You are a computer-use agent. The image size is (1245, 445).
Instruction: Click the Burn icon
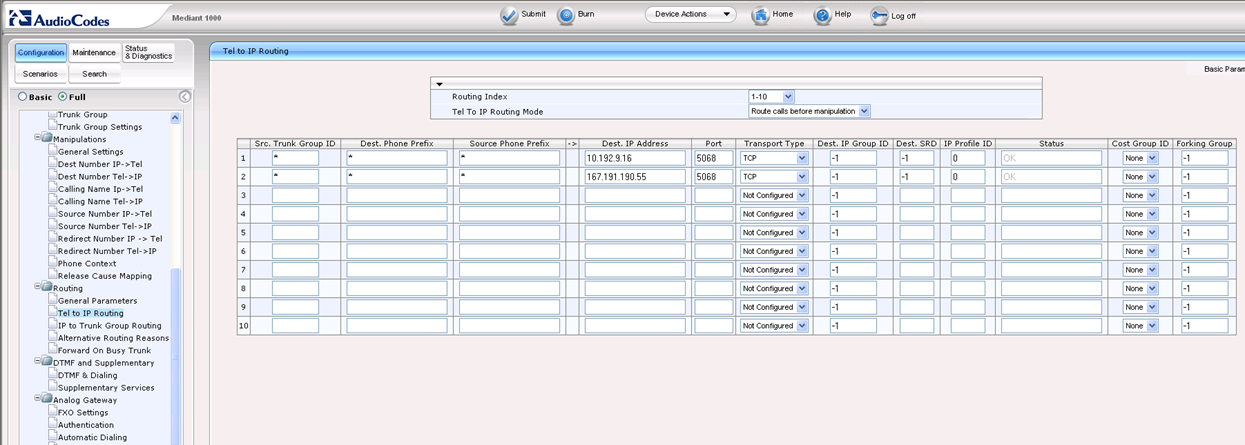pyautogui.click(x=565, y=15)
